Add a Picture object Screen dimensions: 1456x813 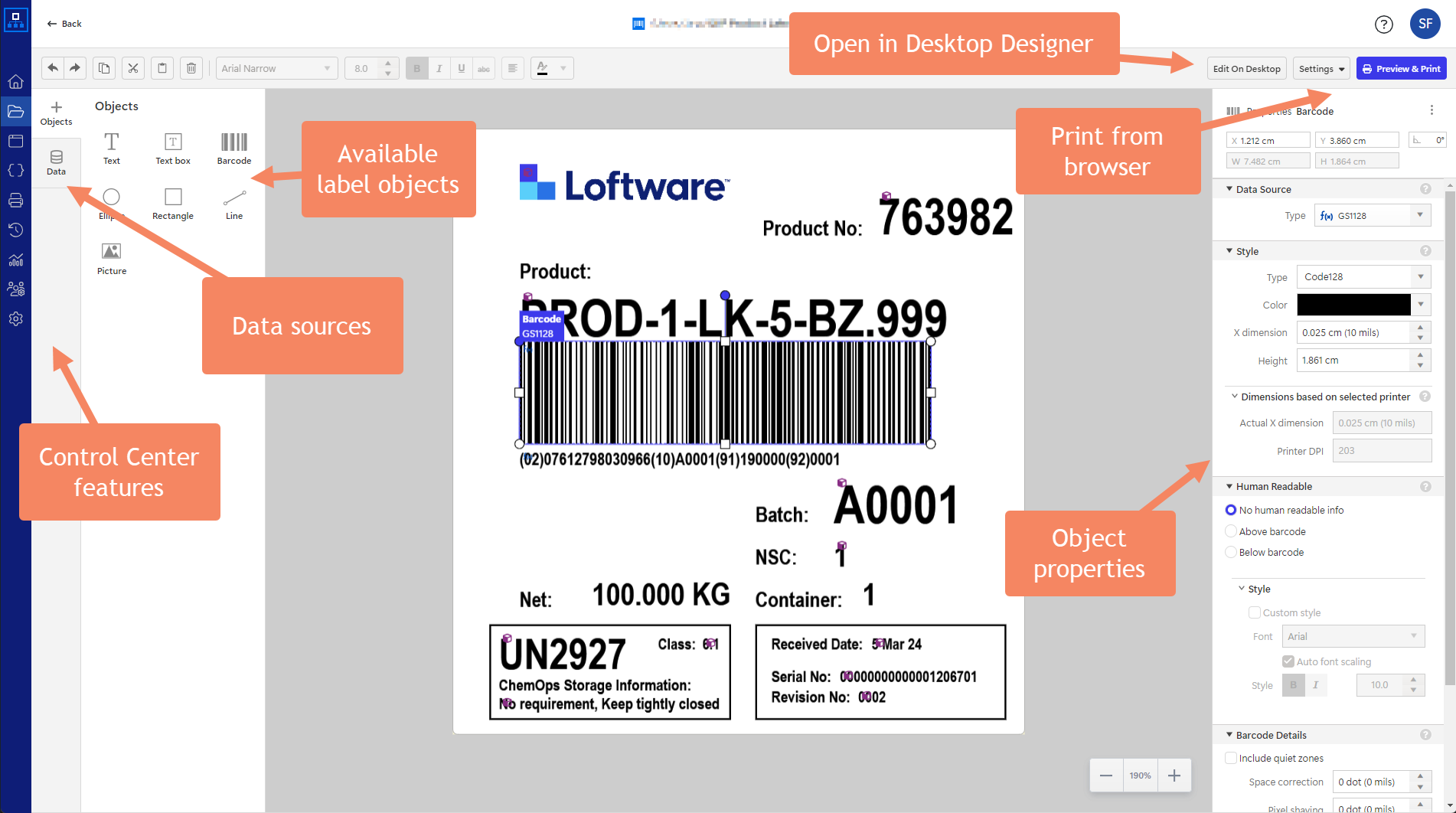coord(112,258)
